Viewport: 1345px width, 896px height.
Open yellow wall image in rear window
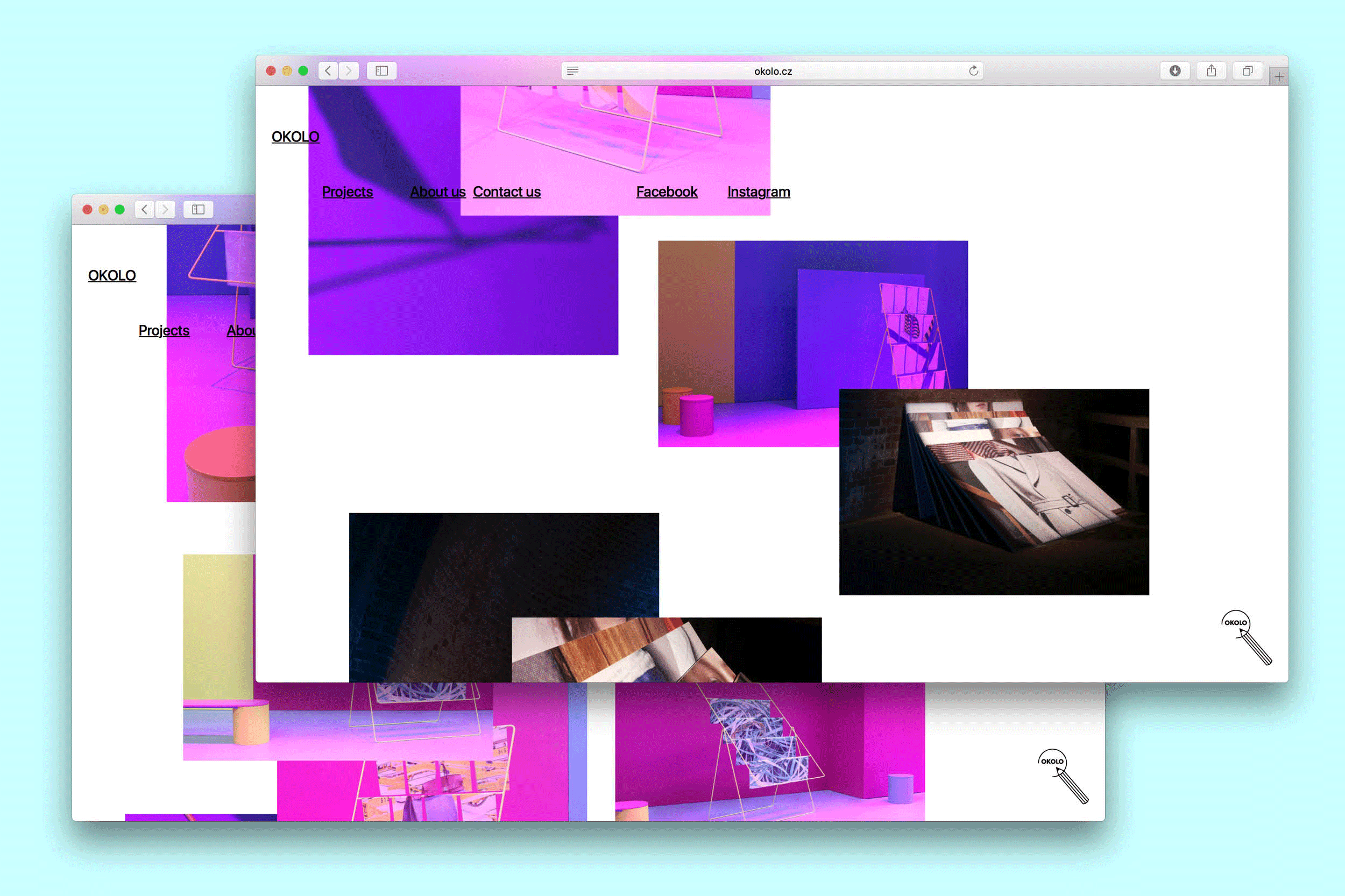(x=218, y=657)
